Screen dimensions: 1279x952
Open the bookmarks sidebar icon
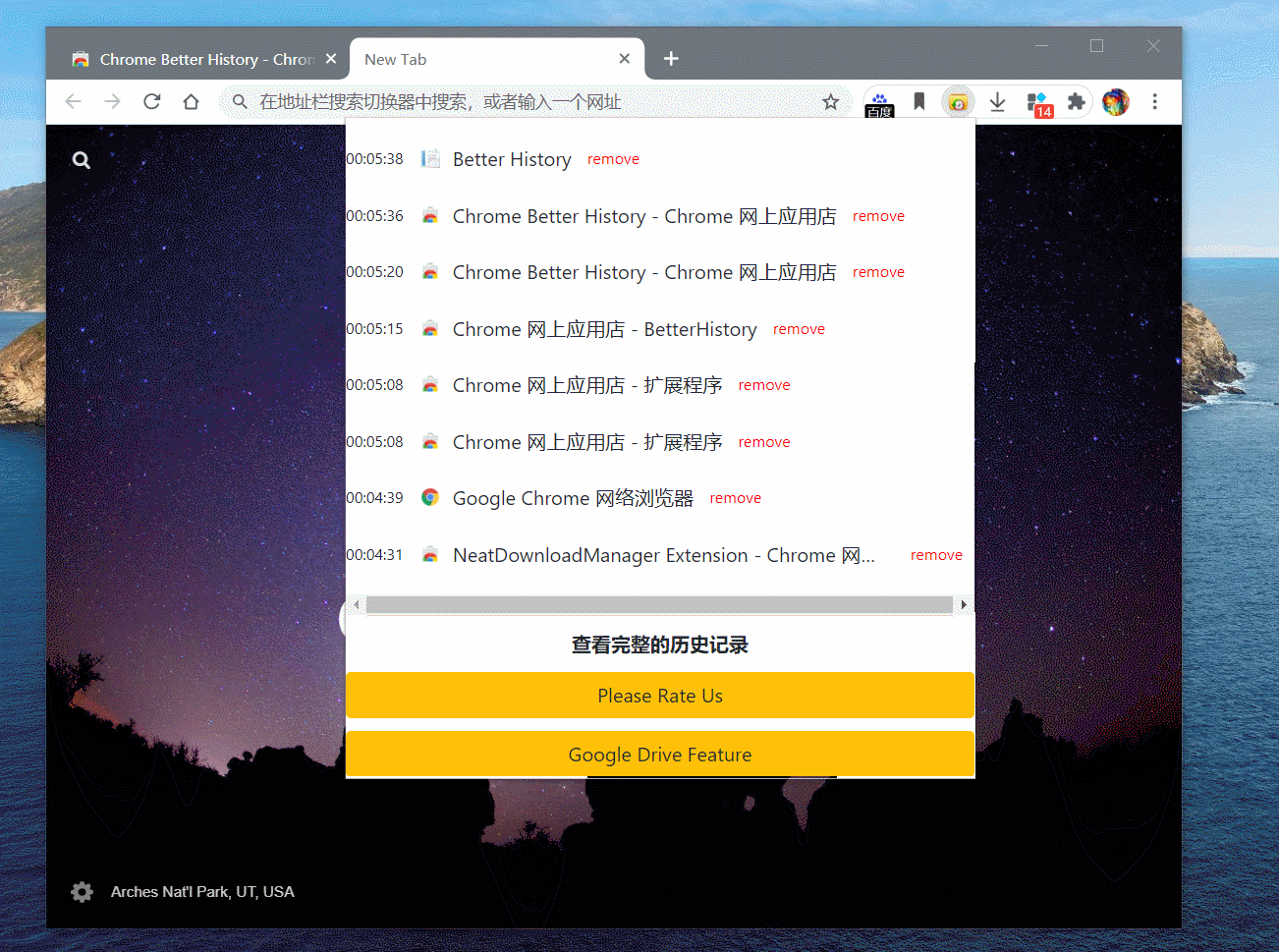918,101
